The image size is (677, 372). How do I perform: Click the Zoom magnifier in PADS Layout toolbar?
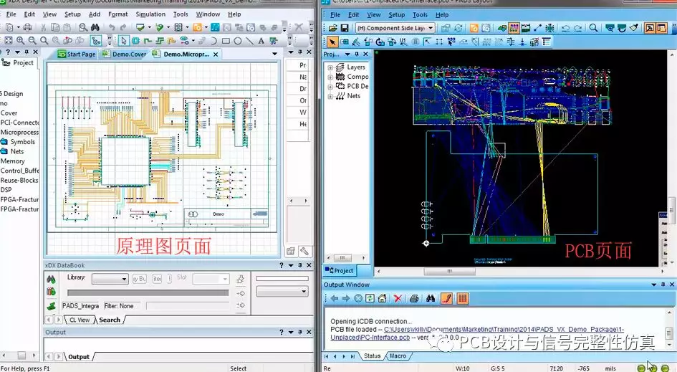[594, 28]
